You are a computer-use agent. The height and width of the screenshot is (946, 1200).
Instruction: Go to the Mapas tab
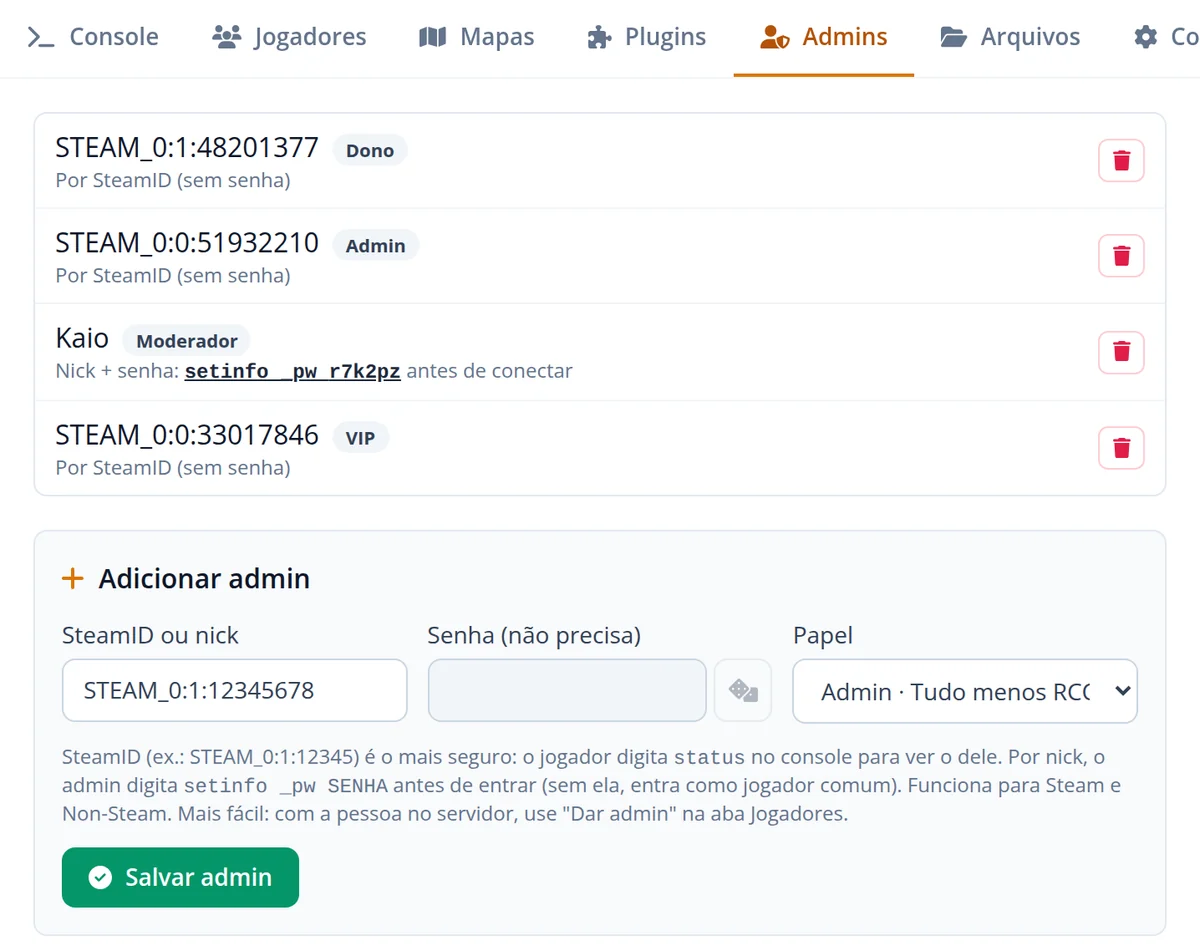[x=476, y=37]
